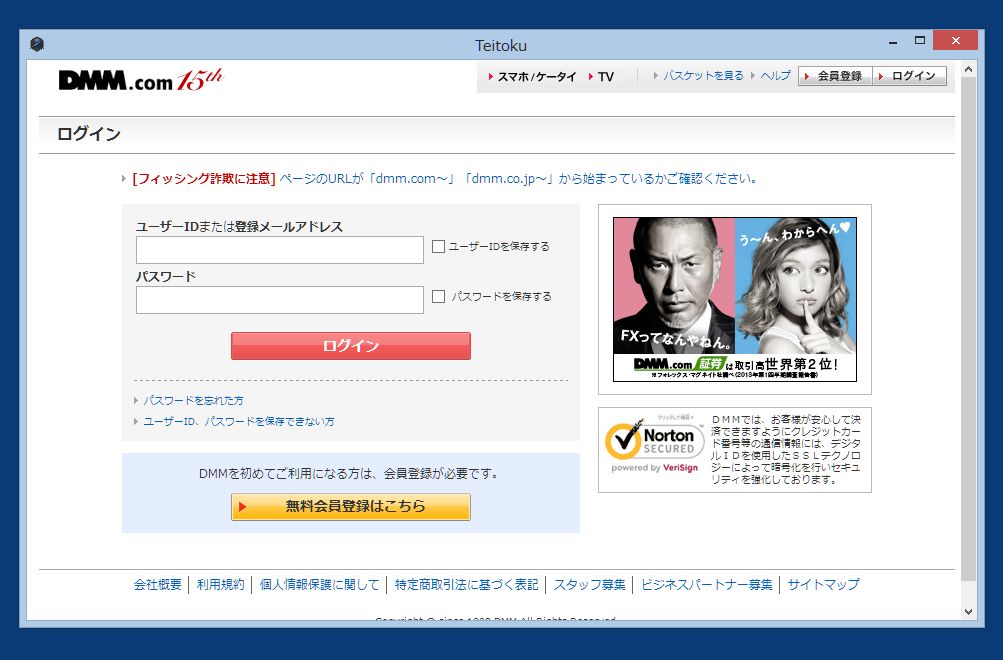Open スタッフ募集 footer link

pos(589,585)
